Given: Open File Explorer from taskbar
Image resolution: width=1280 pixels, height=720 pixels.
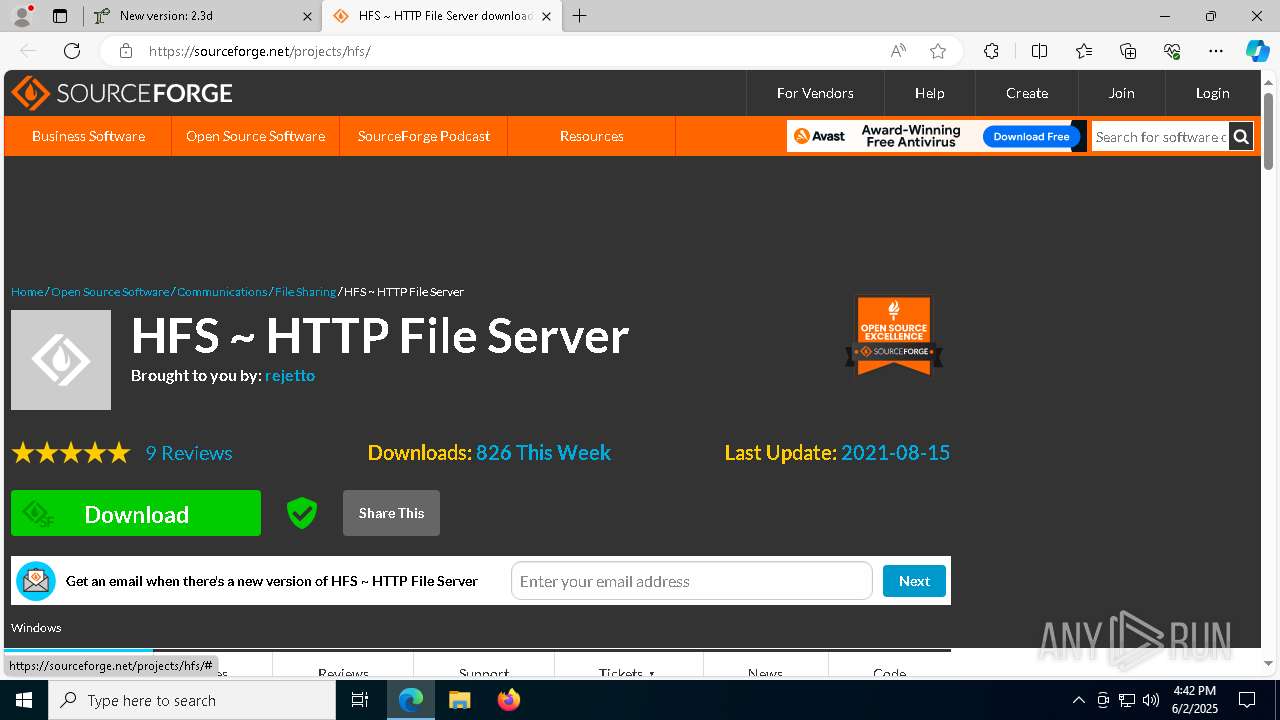Looking at the screenshot, I should point(459,700).
